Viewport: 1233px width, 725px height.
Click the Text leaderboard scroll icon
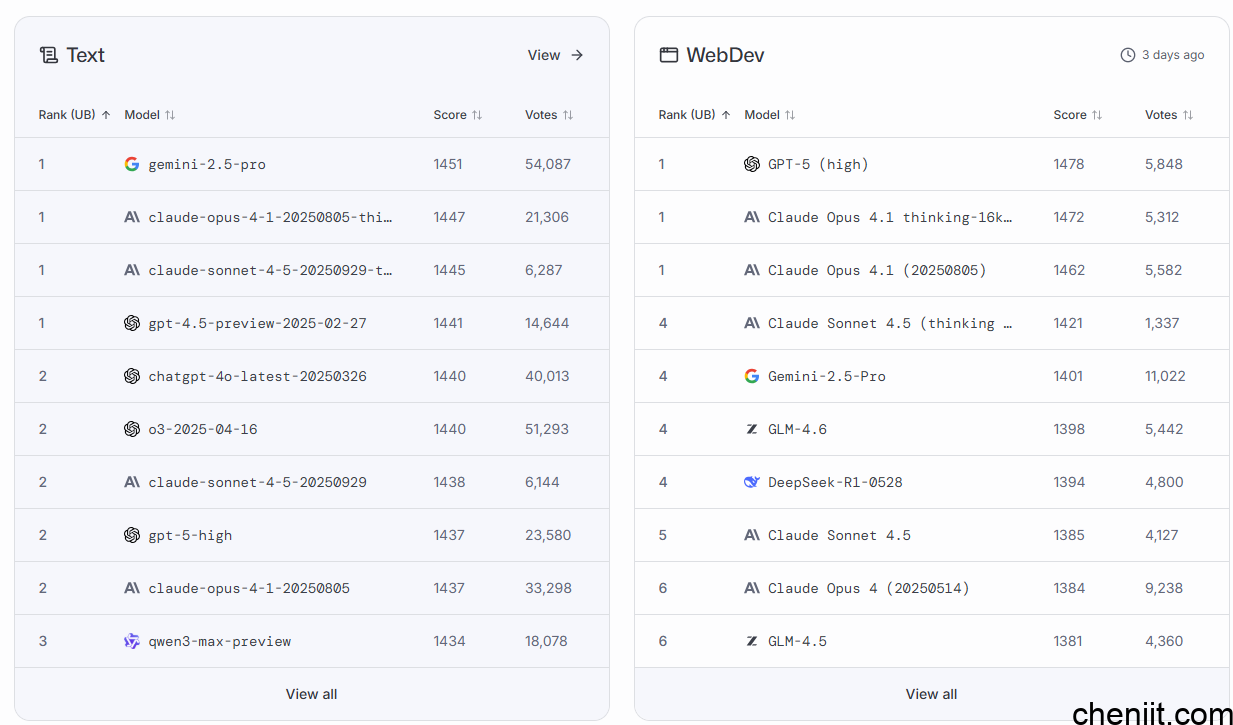click(48, 55)
